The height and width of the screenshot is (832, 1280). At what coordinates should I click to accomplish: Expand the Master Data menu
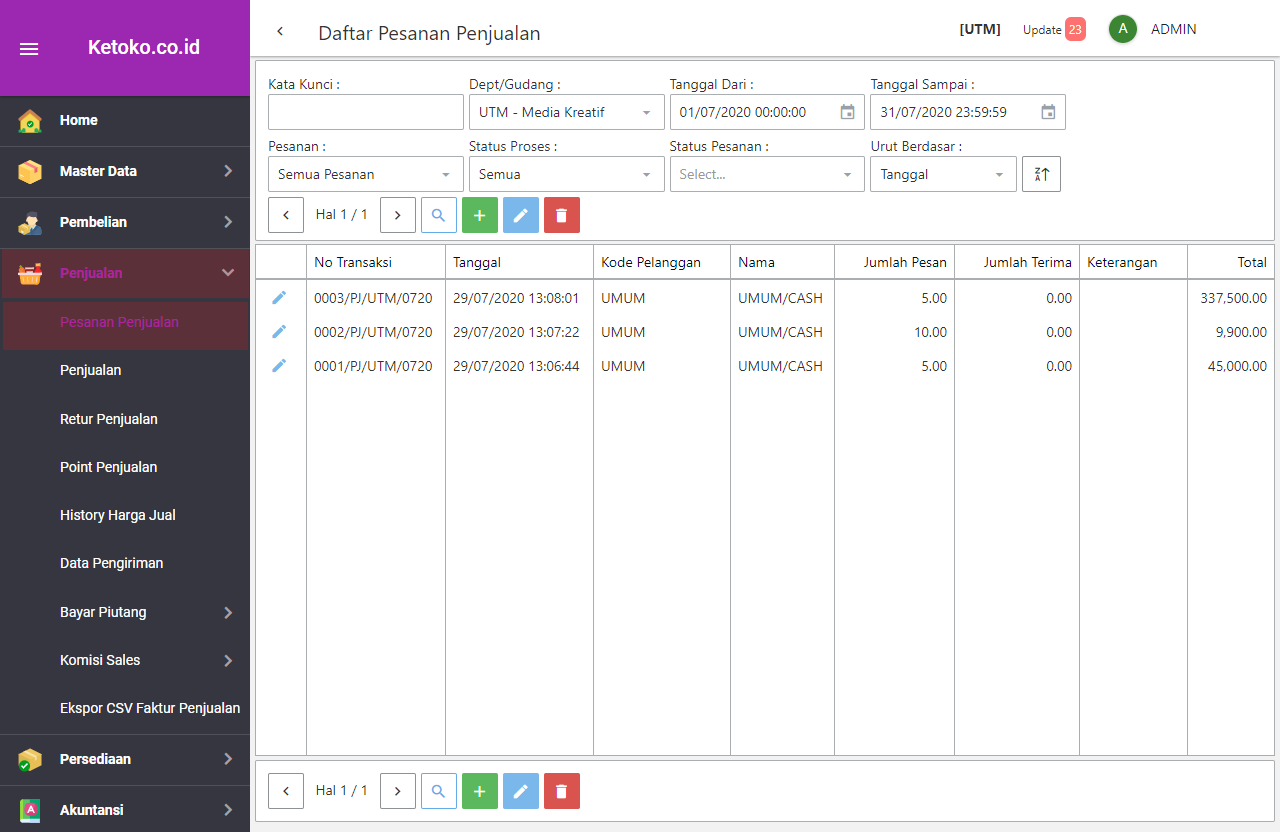tap(125, 171)
